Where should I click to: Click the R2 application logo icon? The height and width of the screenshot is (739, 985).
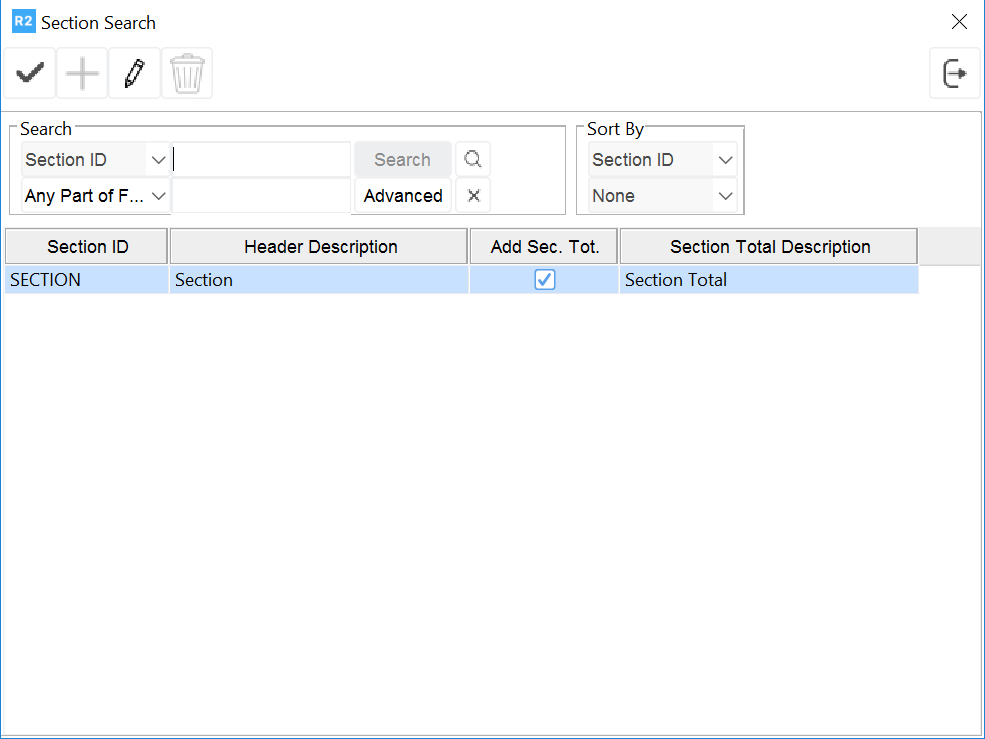22,22
